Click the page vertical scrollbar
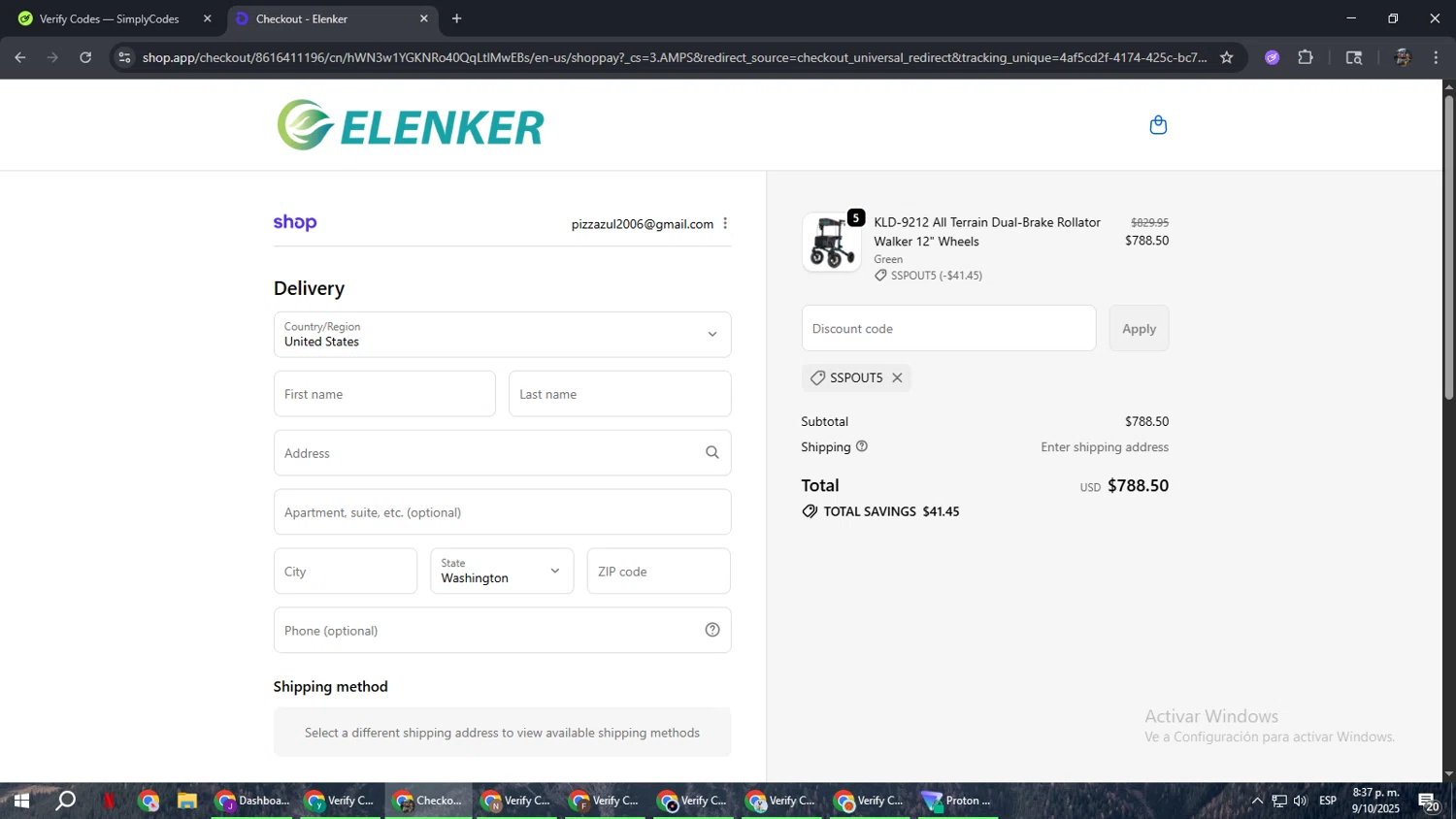The height and width of the screenshot is (819, 1456). click(x=1448, y=247)
